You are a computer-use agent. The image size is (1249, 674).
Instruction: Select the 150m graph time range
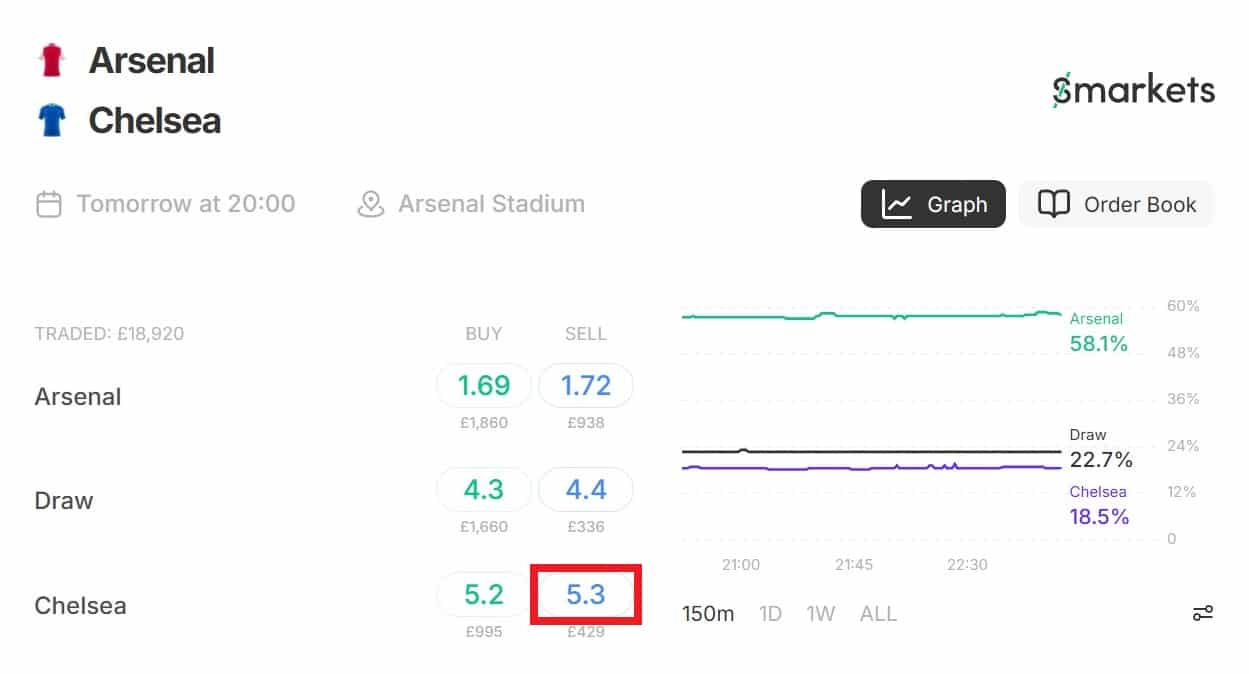[x=708, y=614]
